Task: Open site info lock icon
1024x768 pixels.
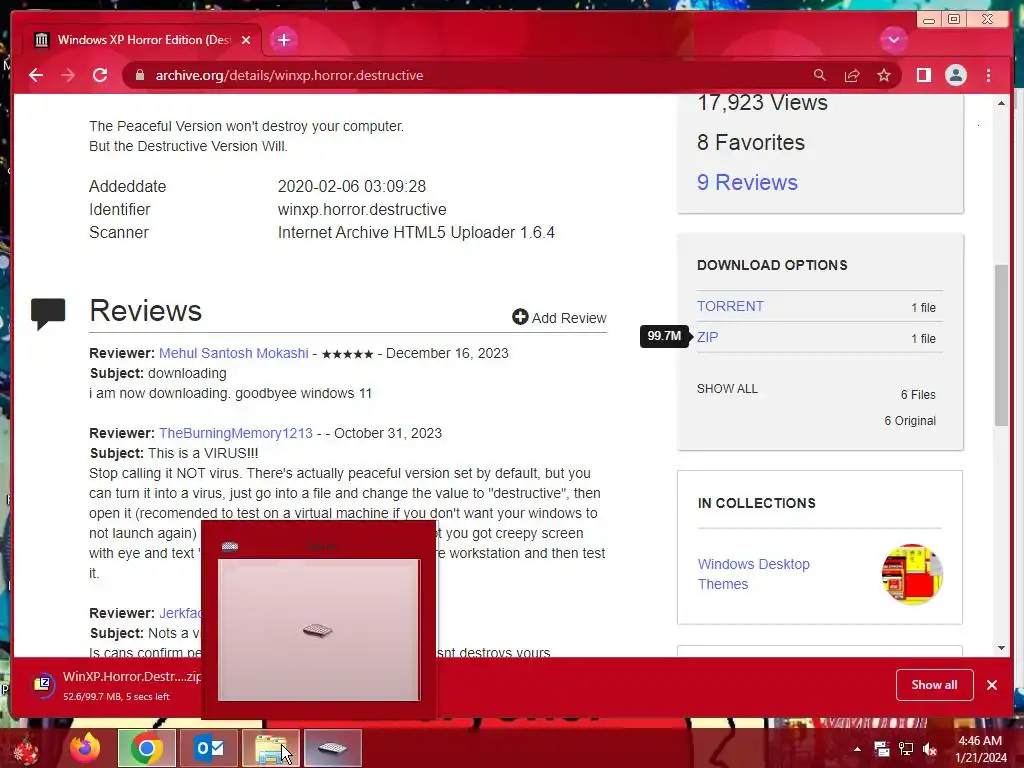Action: 140,75
